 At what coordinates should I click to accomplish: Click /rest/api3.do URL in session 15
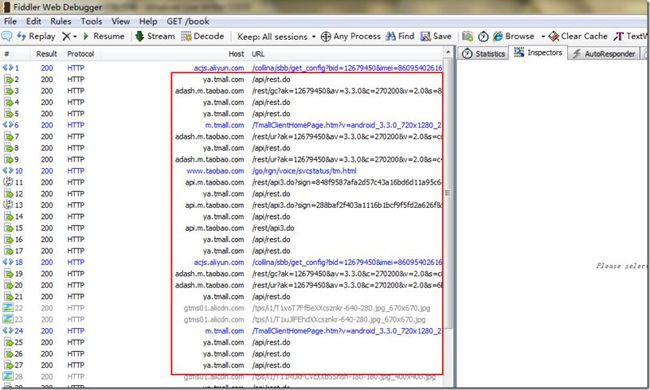coord(273,228)
